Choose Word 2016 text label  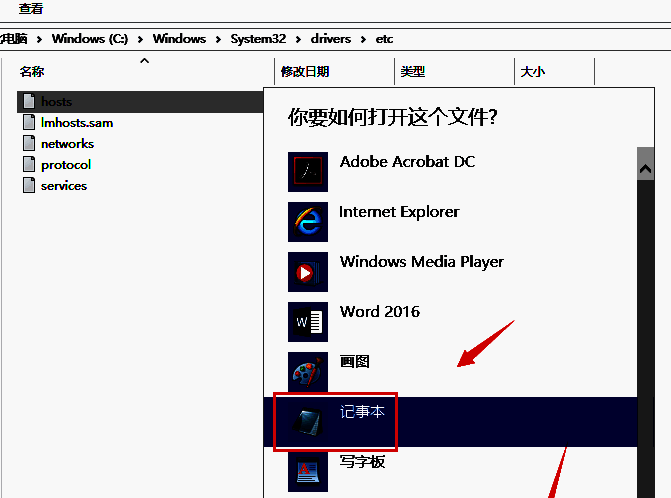(x=380, y=311)
